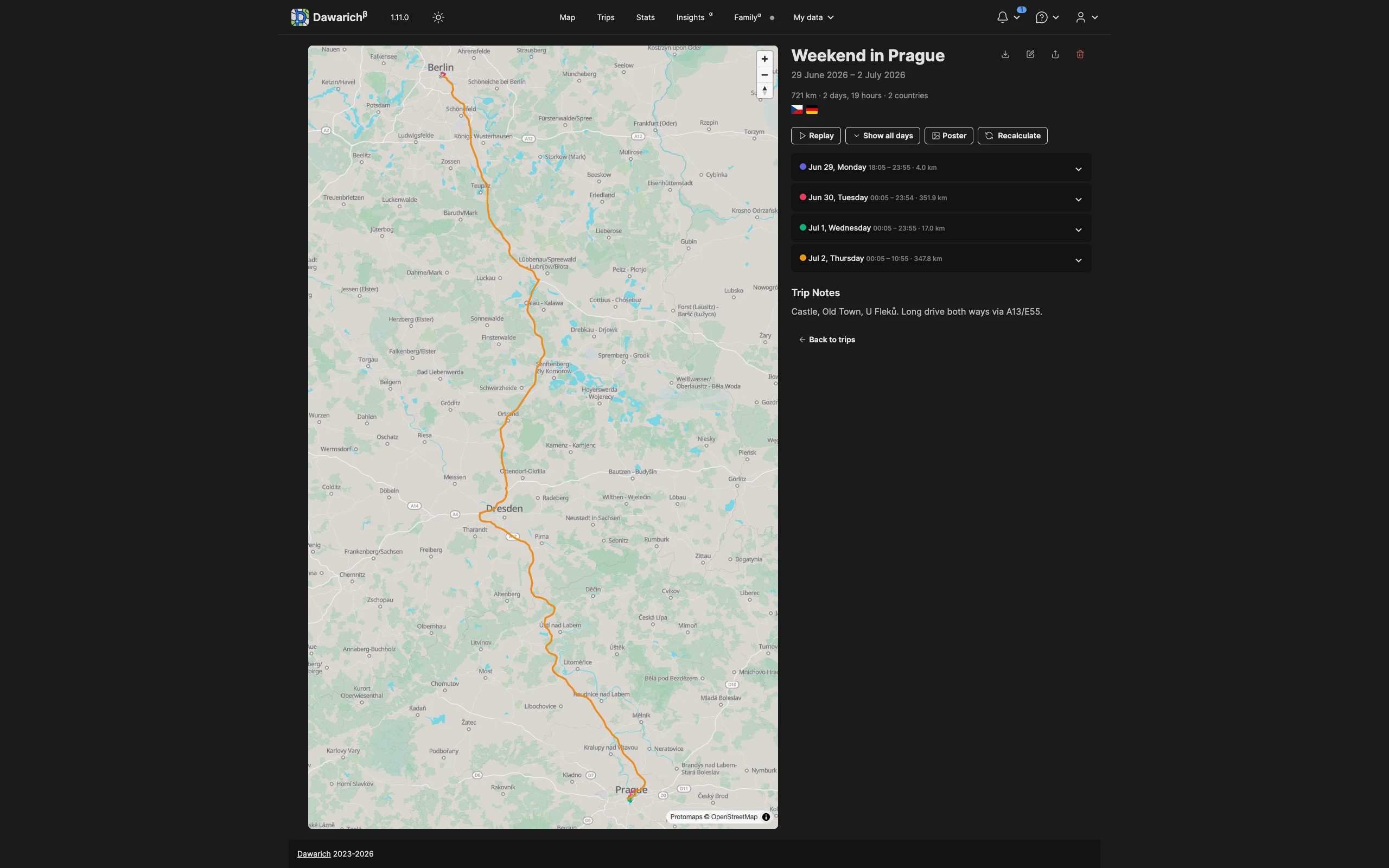Click trip dates 29 June 2026 – 2 July 2026
The image size is (1389, 868).
tap(849, 75)
